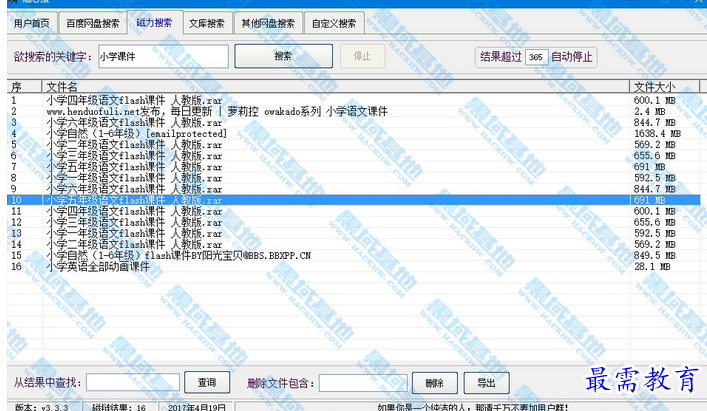Click the 从结果中查找 input field

coord(133,383)
